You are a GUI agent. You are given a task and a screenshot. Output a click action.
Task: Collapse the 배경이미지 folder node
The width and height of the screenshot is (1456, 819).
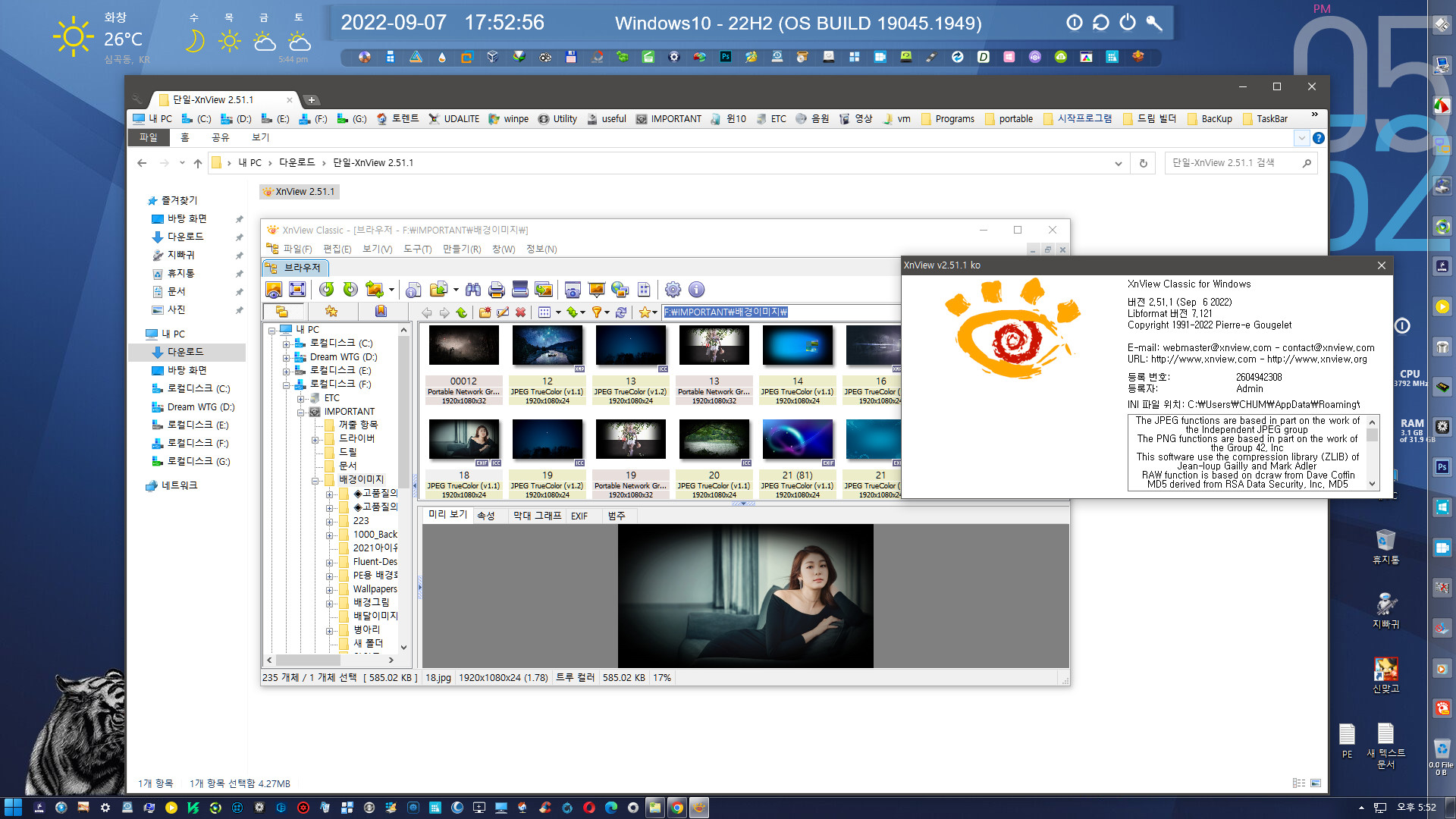(315, 480)
